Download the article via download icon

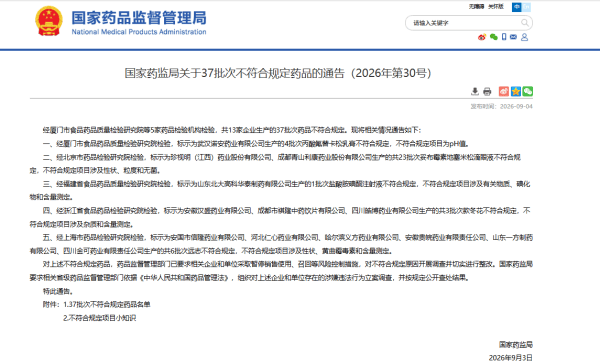[x=475, y=91]
